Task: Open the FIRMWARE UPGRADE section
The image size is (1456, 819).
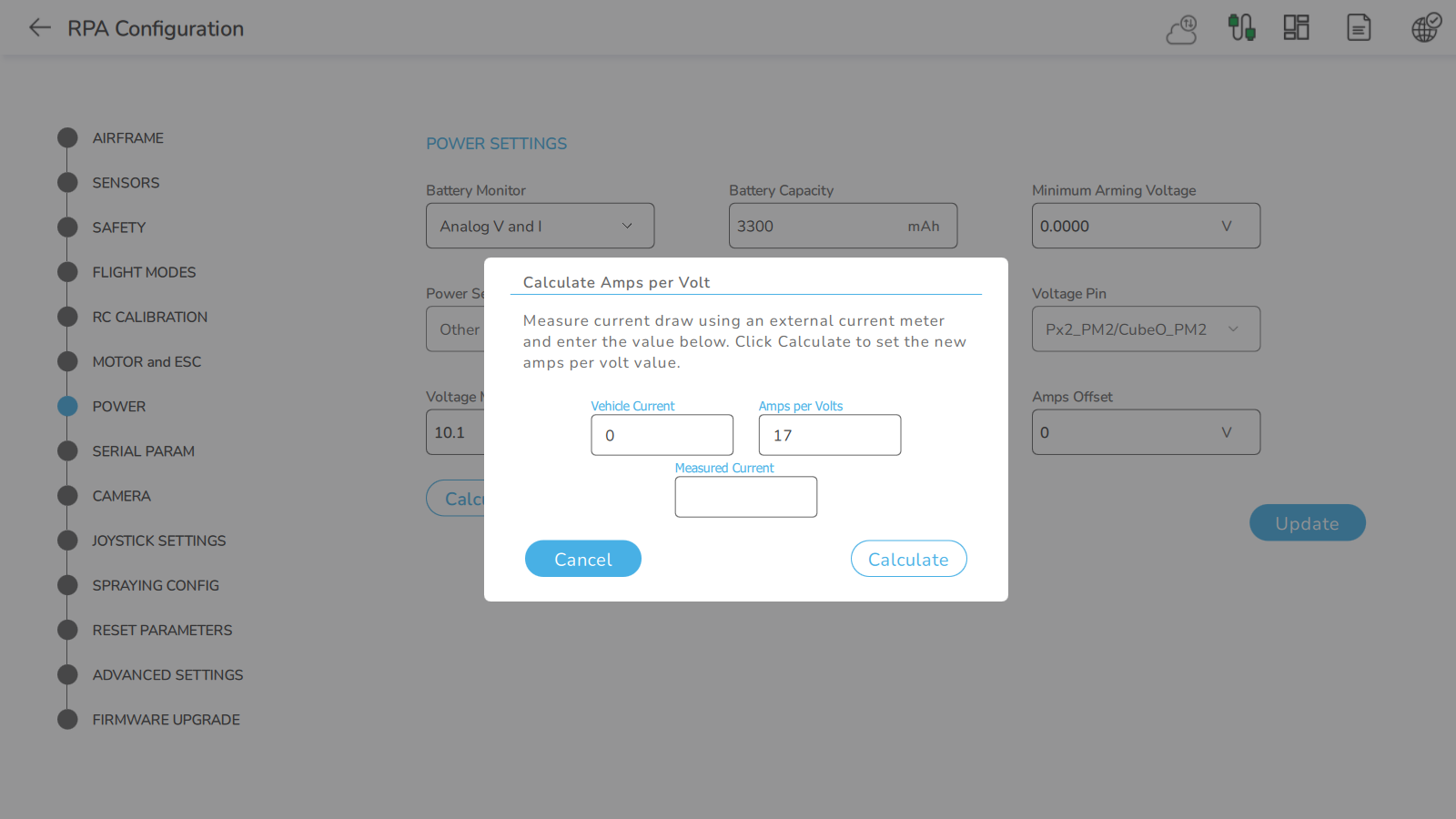Action: click(166, 720)
